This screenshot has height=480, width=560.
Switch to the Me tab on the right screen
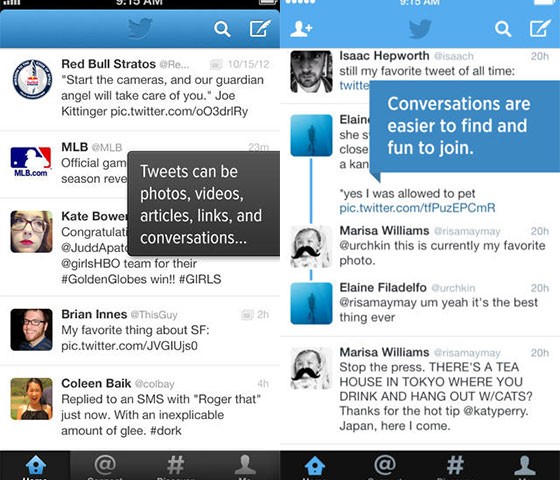pos(525,466)
